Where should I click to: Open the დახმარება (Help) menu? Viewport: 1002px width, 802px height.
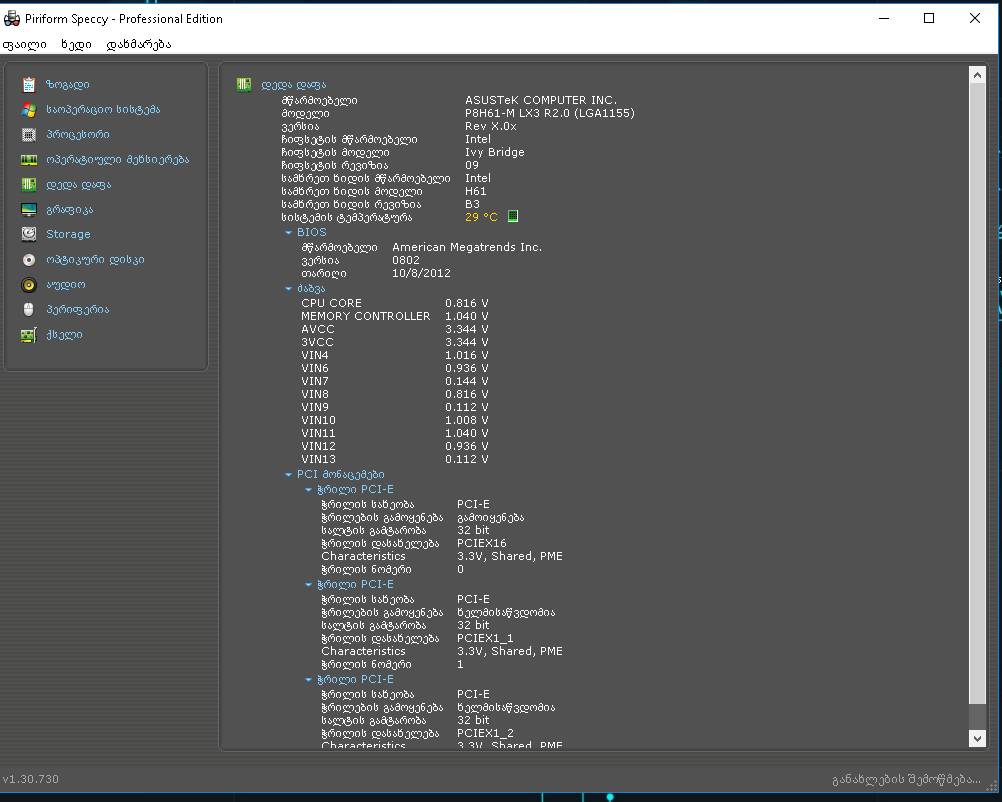(139, 44)
